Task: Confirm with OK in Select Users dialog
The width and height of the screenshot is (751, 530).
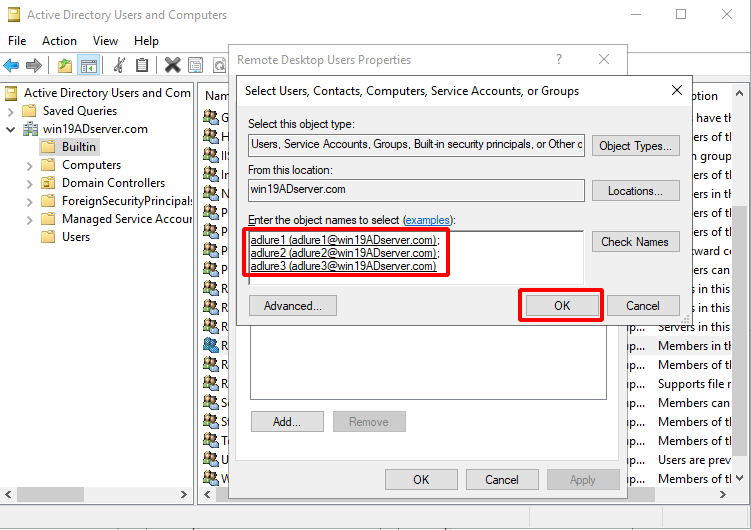Action: click(x=562, y=306)
